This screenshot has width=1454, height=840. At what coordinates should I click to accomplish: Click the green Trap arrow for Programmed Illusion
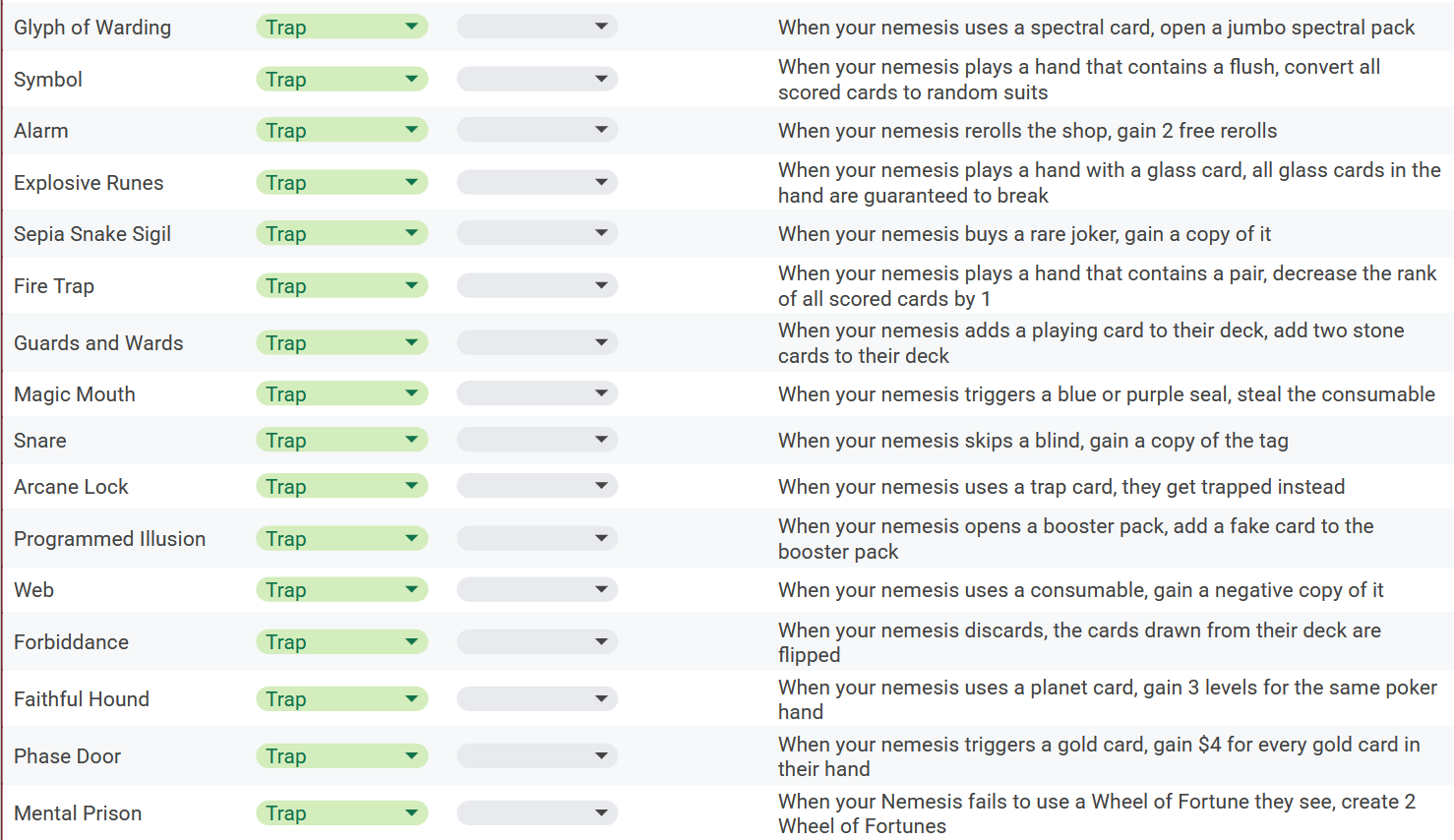(x=411, y=538)
